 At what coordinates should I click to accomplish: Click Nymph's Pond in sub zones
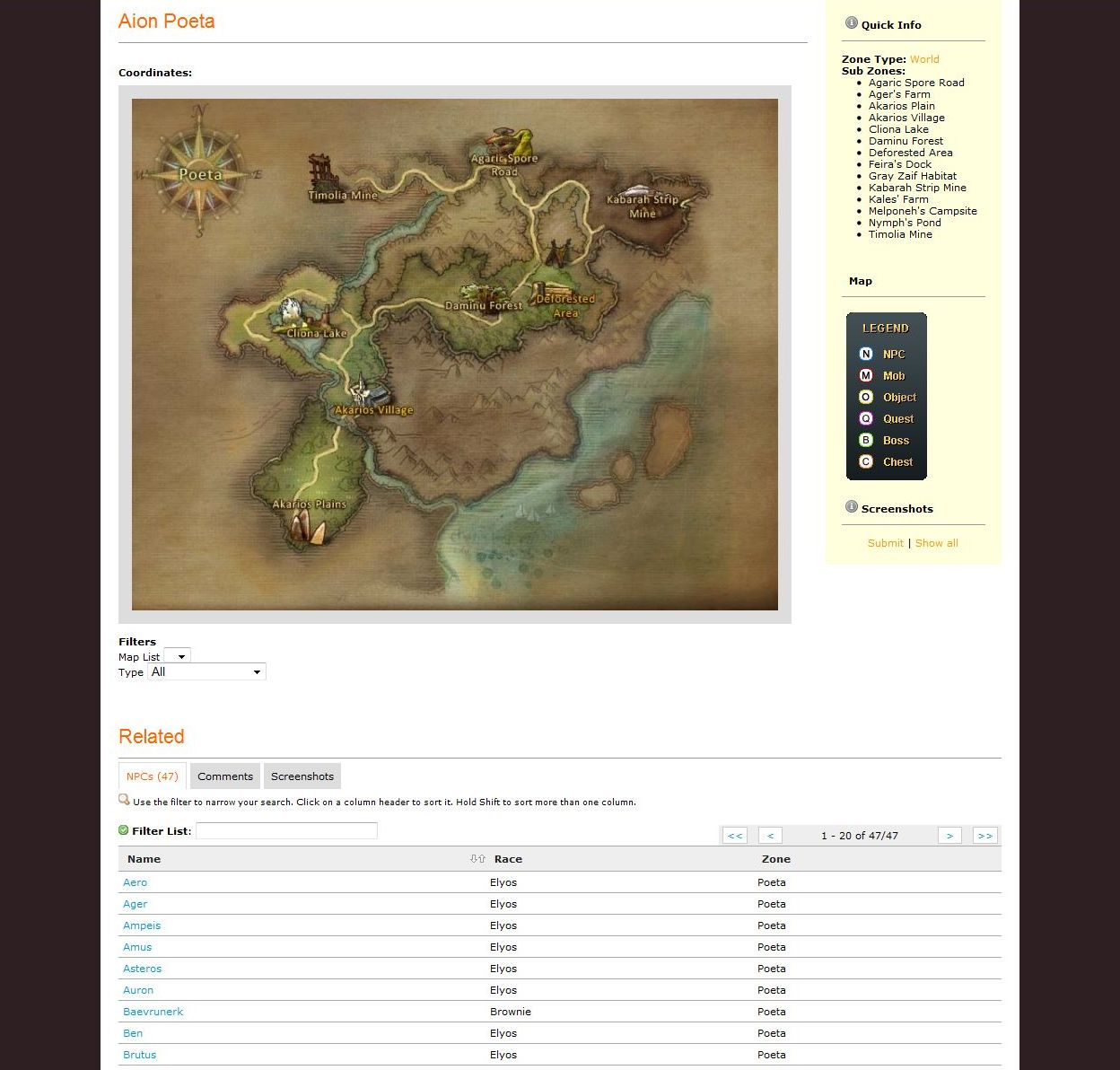click(x=905, y=223)
